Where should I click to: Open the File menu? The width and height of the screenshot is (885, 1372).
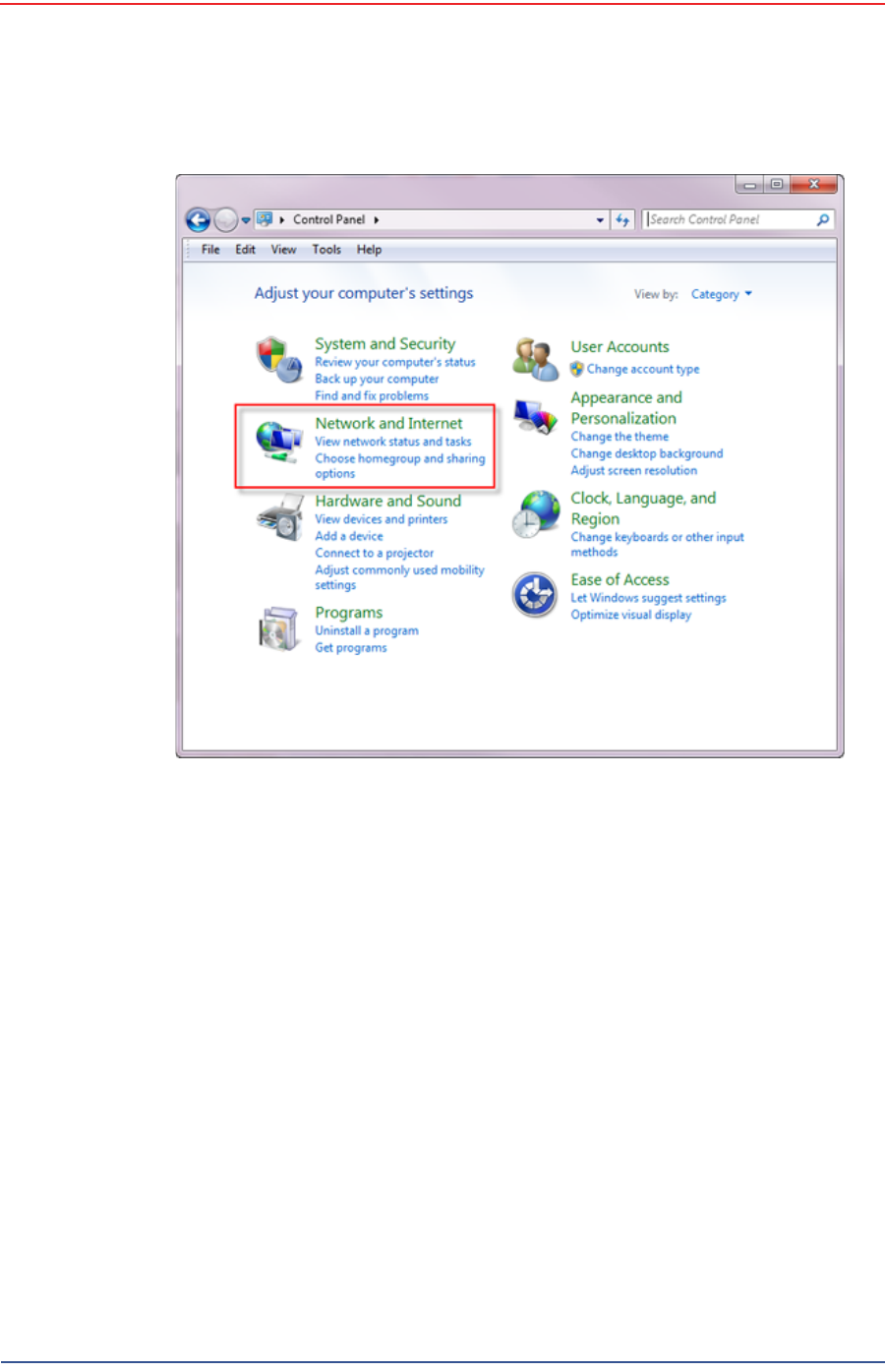tap(210, 250)
